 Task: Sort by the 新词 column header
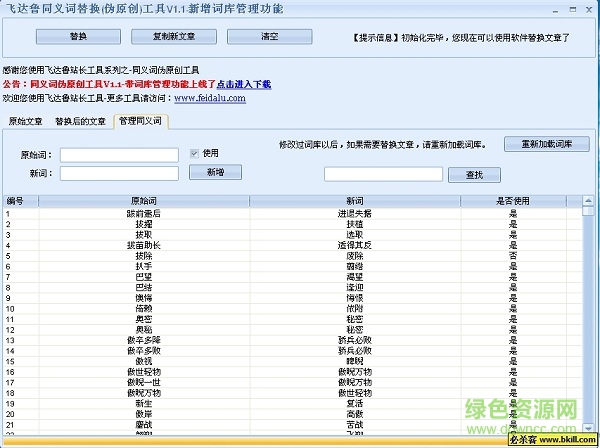click(355, 201)
